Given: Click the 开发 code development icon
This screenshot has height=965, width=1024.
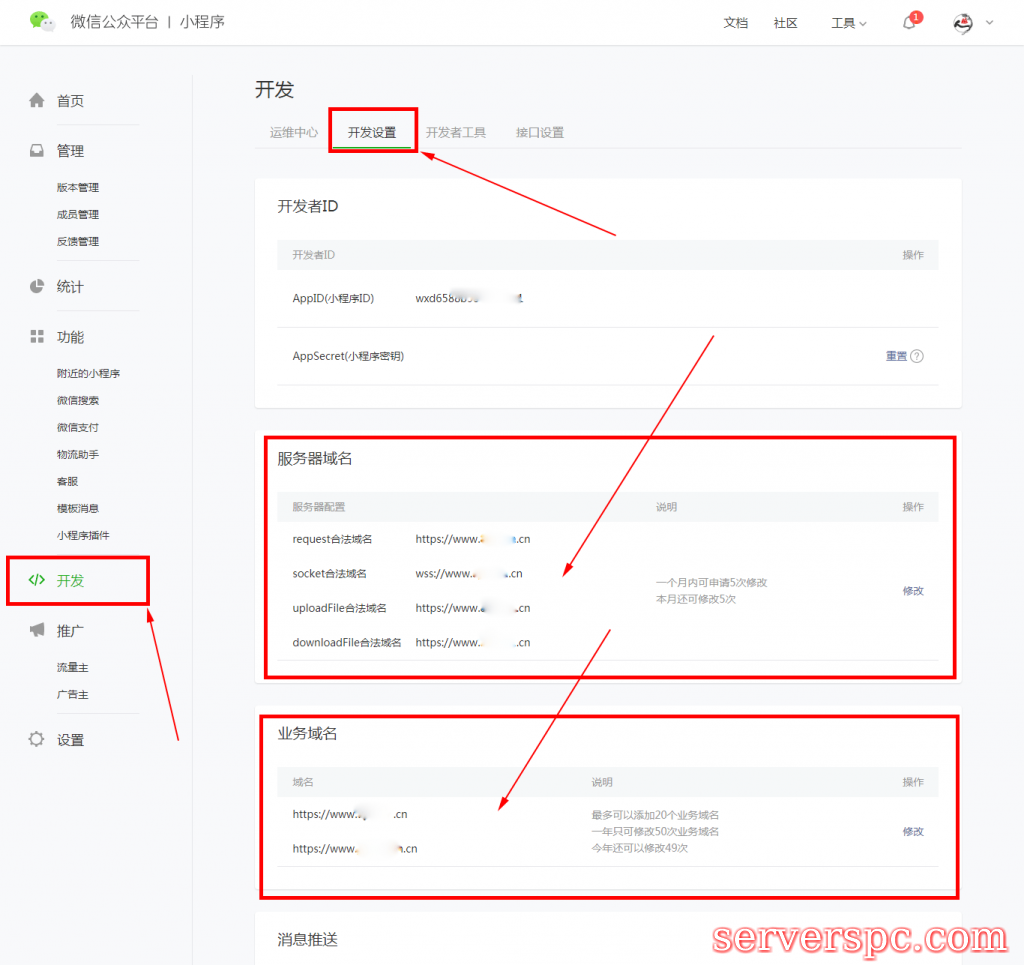Looking at the screenshot, I should click(36, 579).
